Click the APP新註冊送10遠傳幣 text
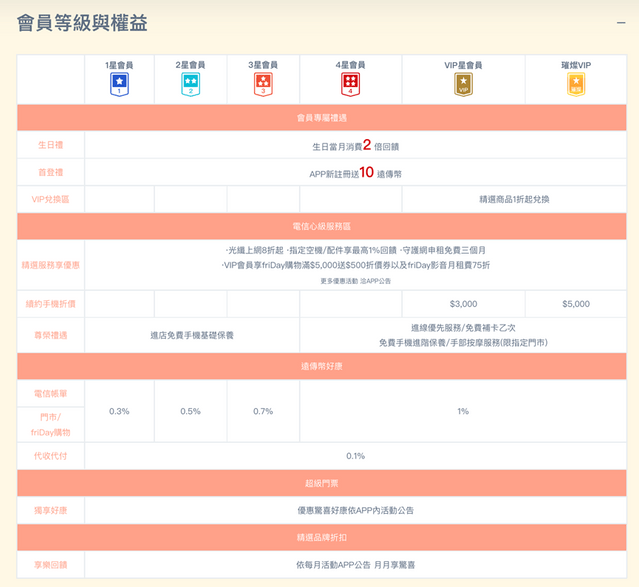Screen dimensions: 639x587 coord(355,173)
